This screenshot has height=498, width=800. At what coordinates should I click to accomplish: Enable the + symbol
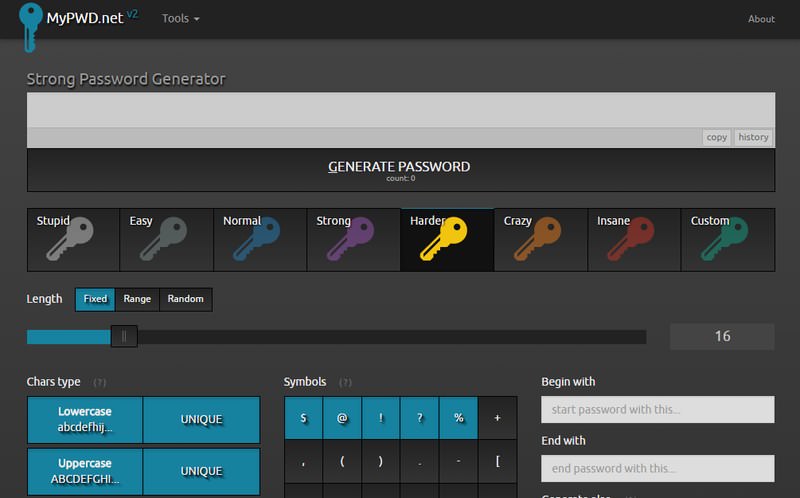pos(497,418)
